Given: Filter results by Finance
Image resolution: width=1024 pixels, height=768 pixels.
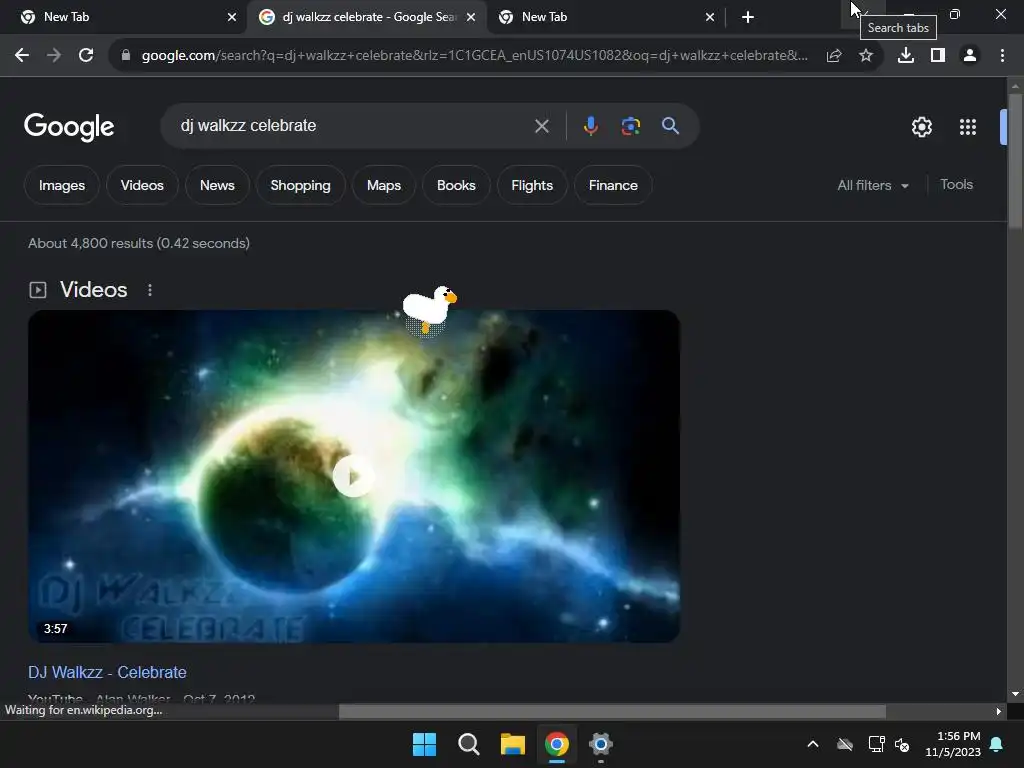Looking at the screenshot, I should 613,185.
